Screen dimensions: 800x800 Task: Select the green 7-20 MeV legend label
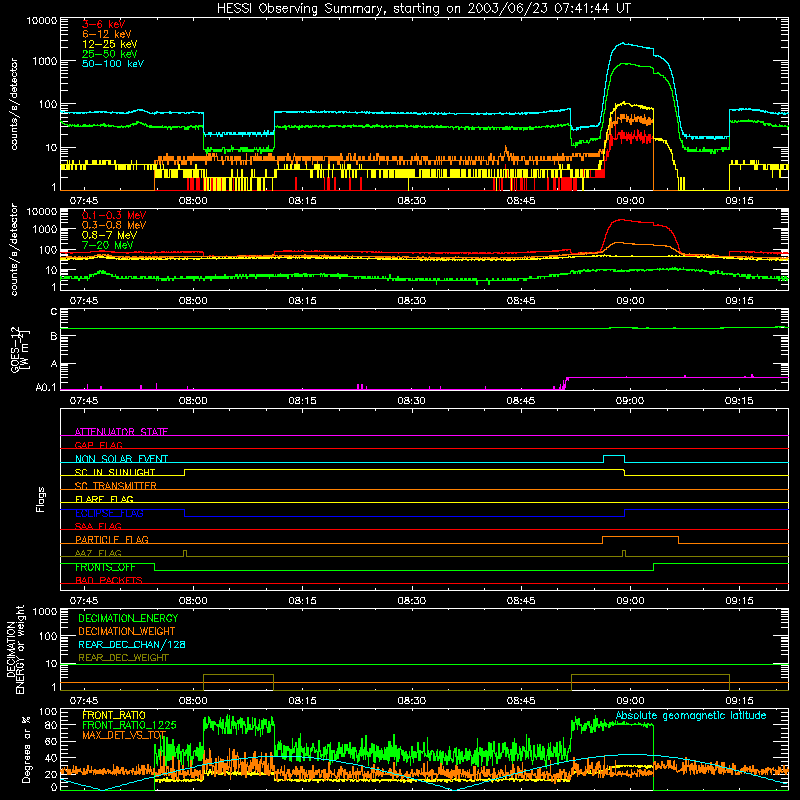click(107, 245)
